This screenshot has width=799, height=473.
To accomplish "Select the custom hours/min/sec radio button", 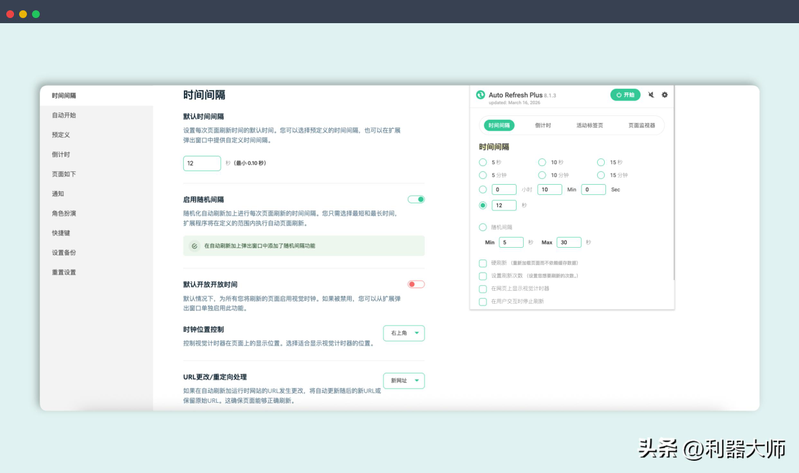I will [483, 190].
